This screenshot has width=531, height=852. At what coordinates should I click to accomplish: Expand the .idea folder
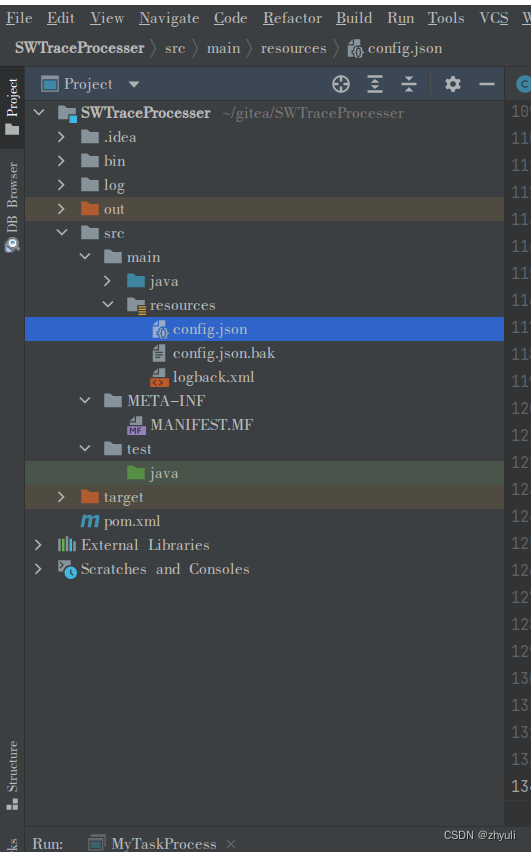(x=61, y=137)
